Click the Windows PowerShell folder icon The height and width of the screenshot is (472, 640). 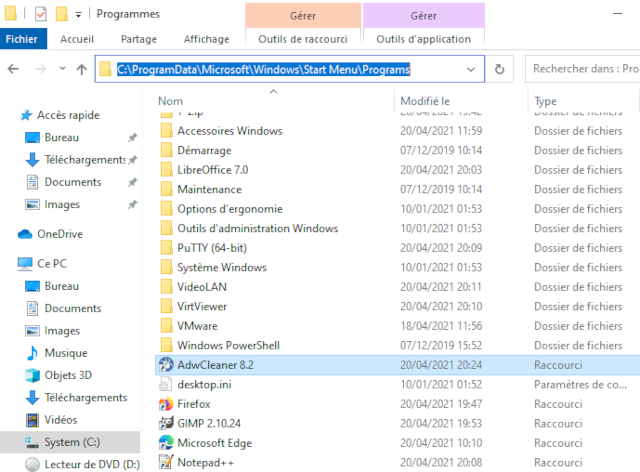[x=166, y=345]
